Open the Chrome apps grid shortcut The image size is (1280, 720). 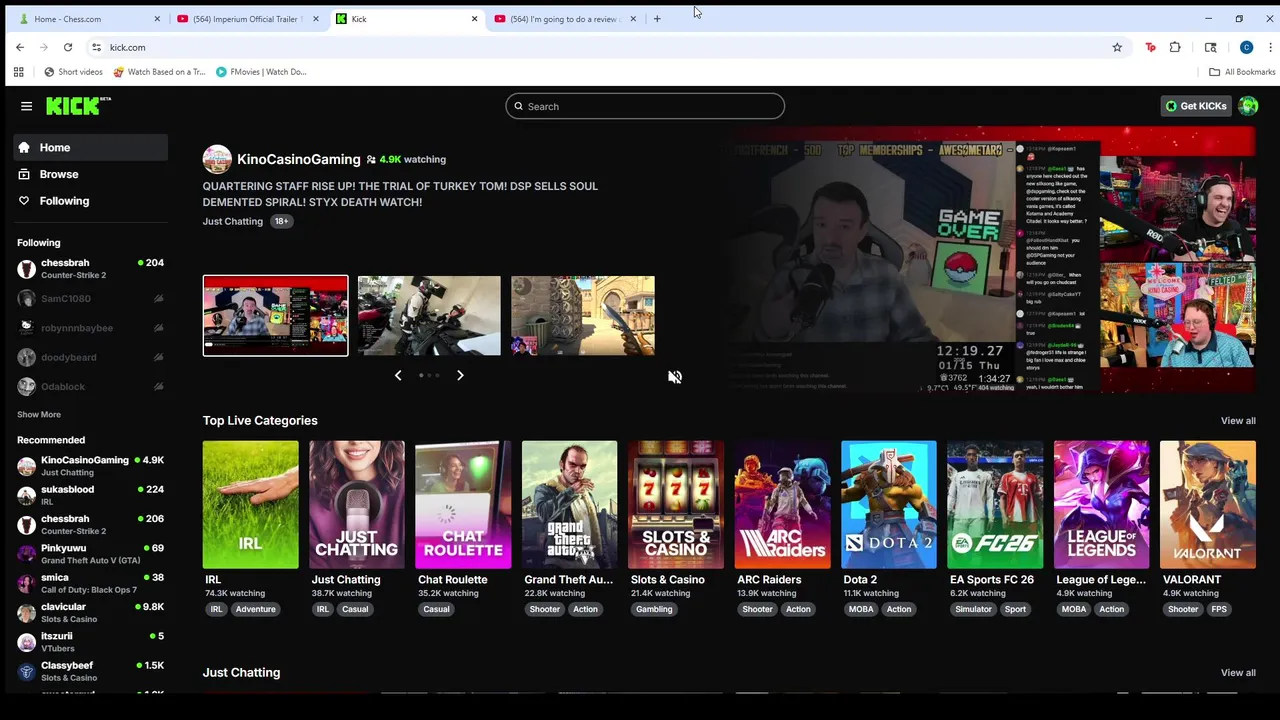(18, 72)
